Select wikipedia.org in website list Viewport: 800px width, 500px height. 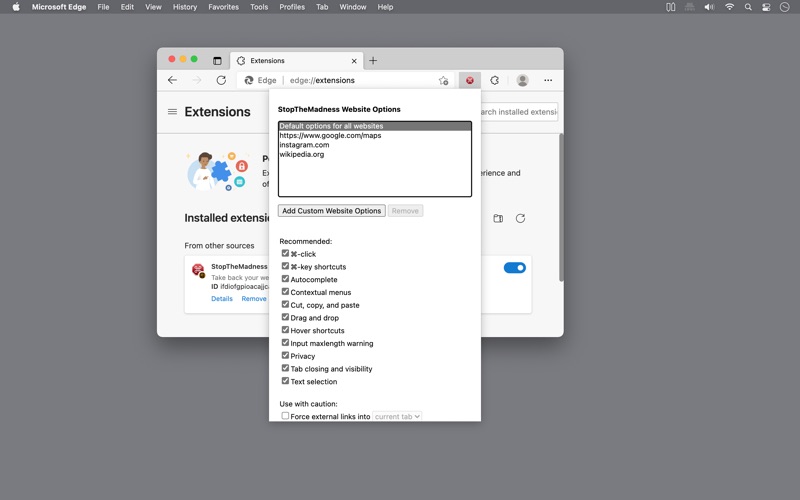375,154
